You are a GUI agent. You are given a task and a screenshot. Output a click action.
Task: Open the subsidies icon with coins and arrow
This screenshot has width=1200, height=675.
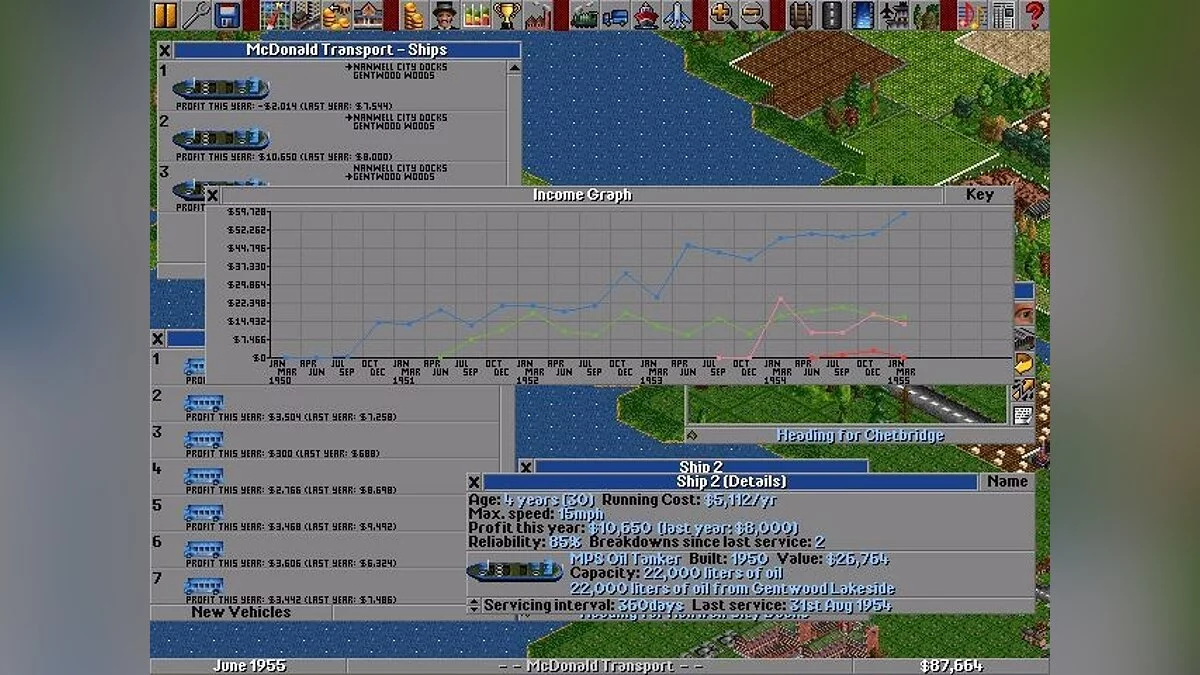pyautogui.click(x=336, y=15)
